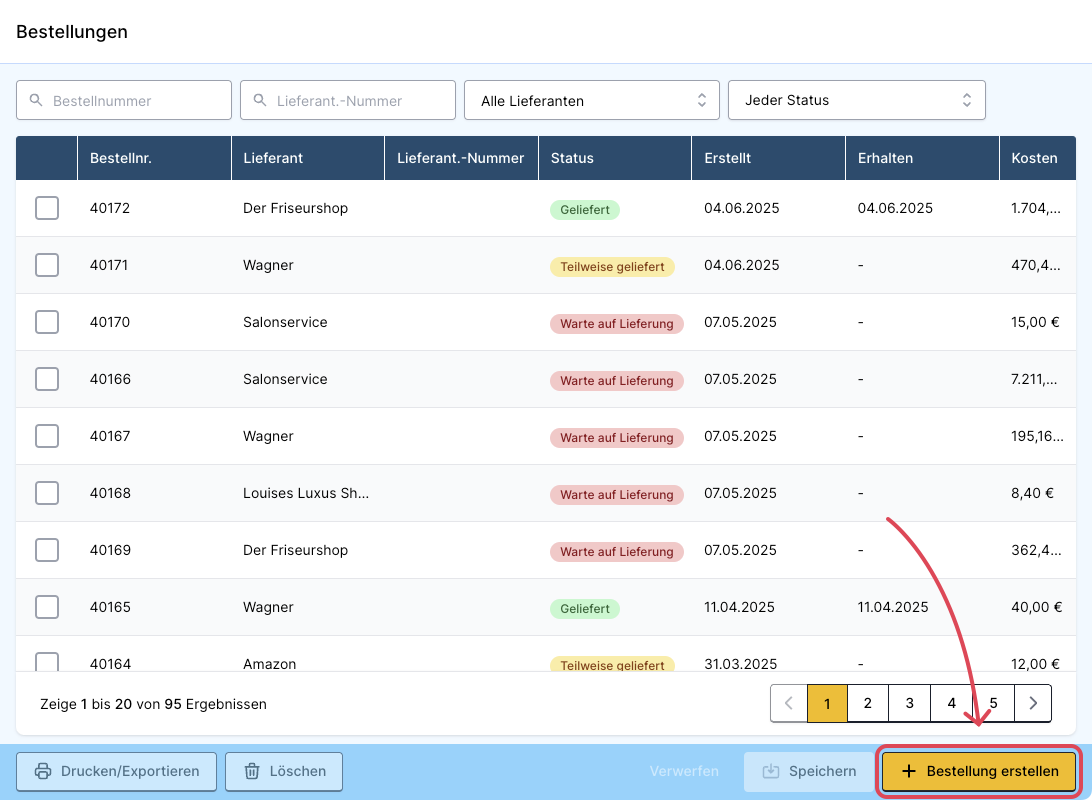Viewport: 1092px width, 800px height.
Task: Click the Erhalten column header
Action: pyautogui.click(x=923, y=158)
